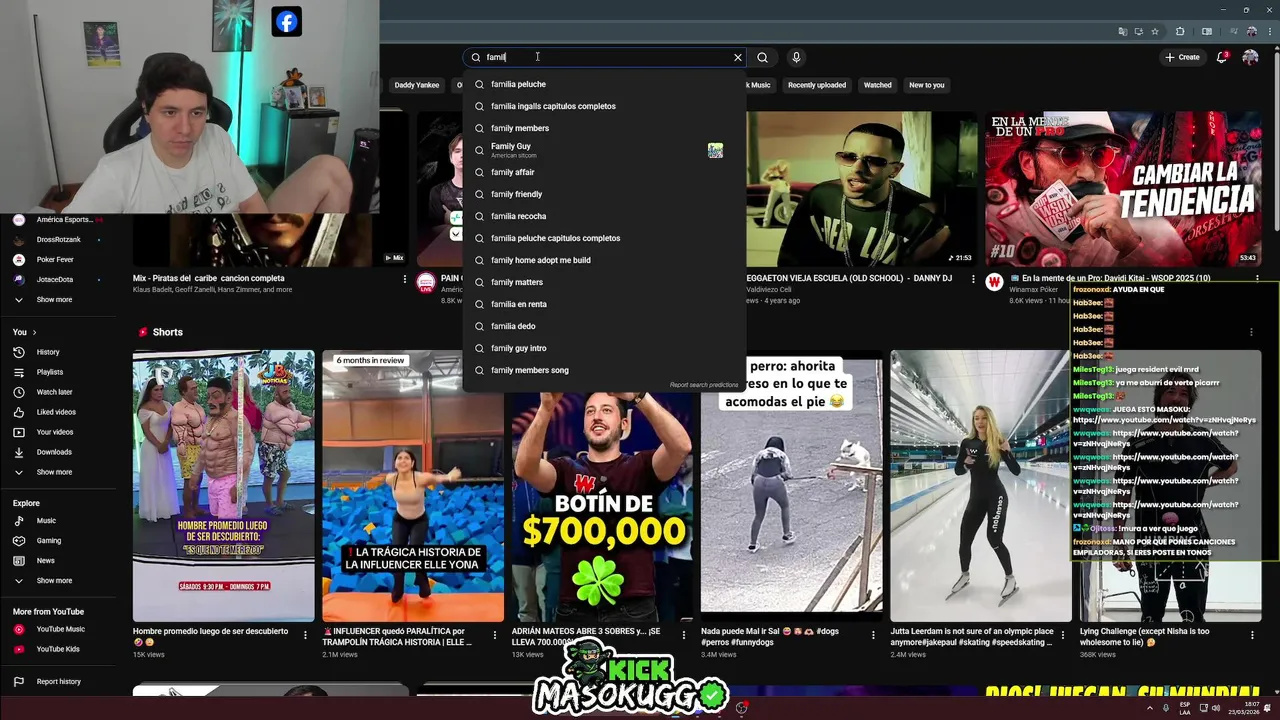The height and width of the screenshot is (720, 1280).
Task: Clear the YouTube search box text
Action: point(738,57)
